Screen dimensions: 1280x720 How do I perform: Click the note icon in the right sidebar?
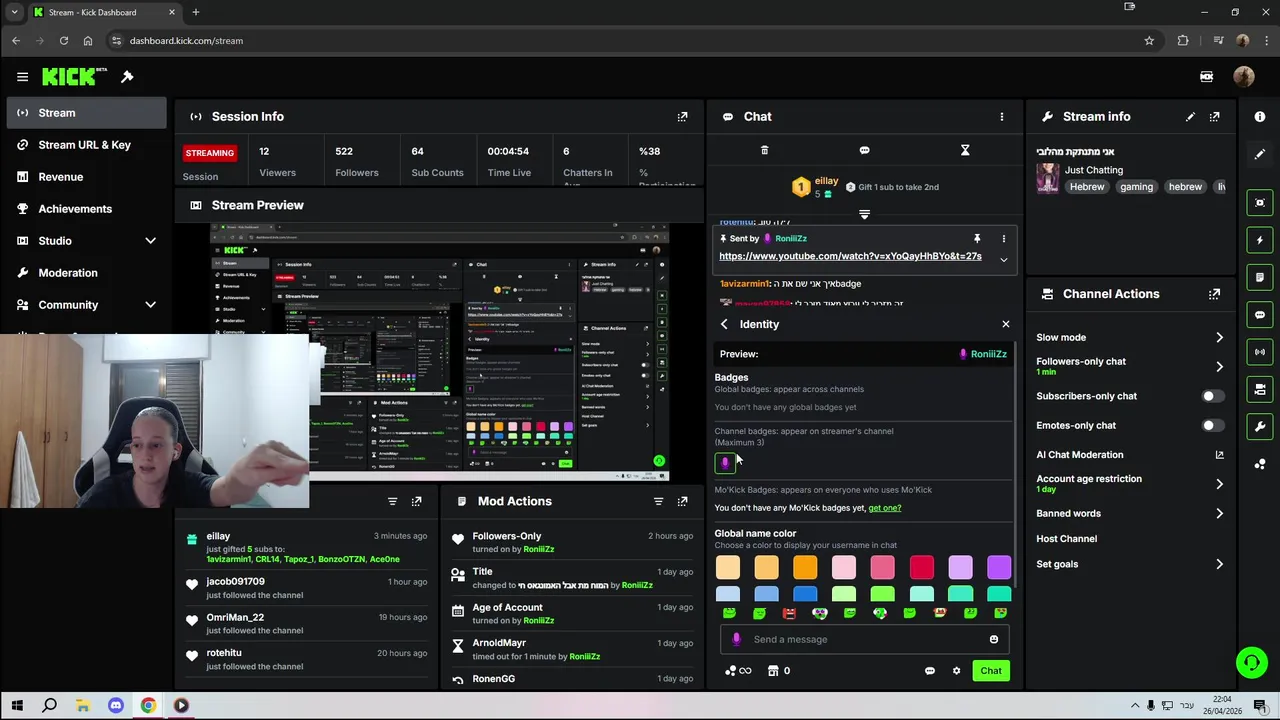point(1259,277)
